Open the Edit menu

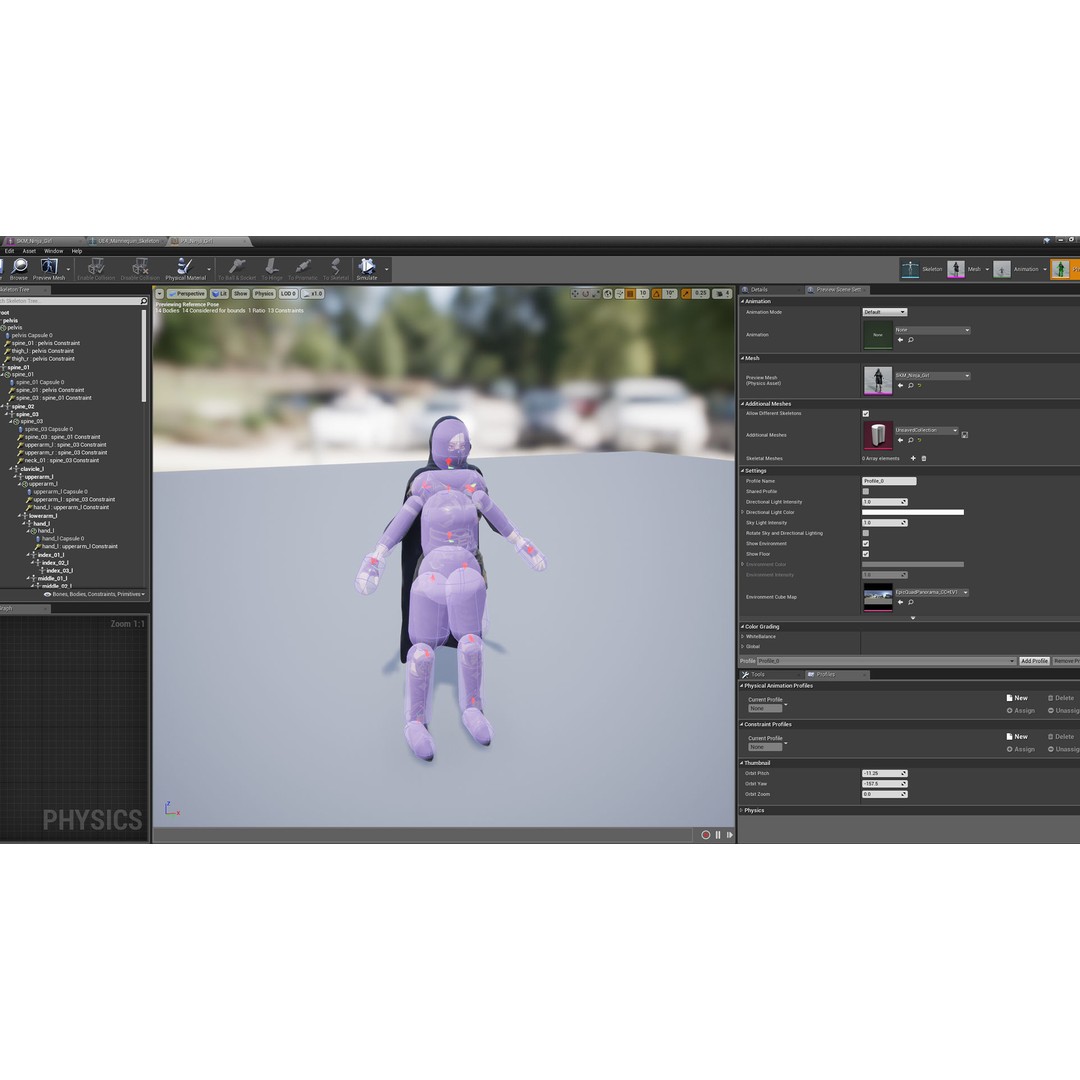point(10,251)
